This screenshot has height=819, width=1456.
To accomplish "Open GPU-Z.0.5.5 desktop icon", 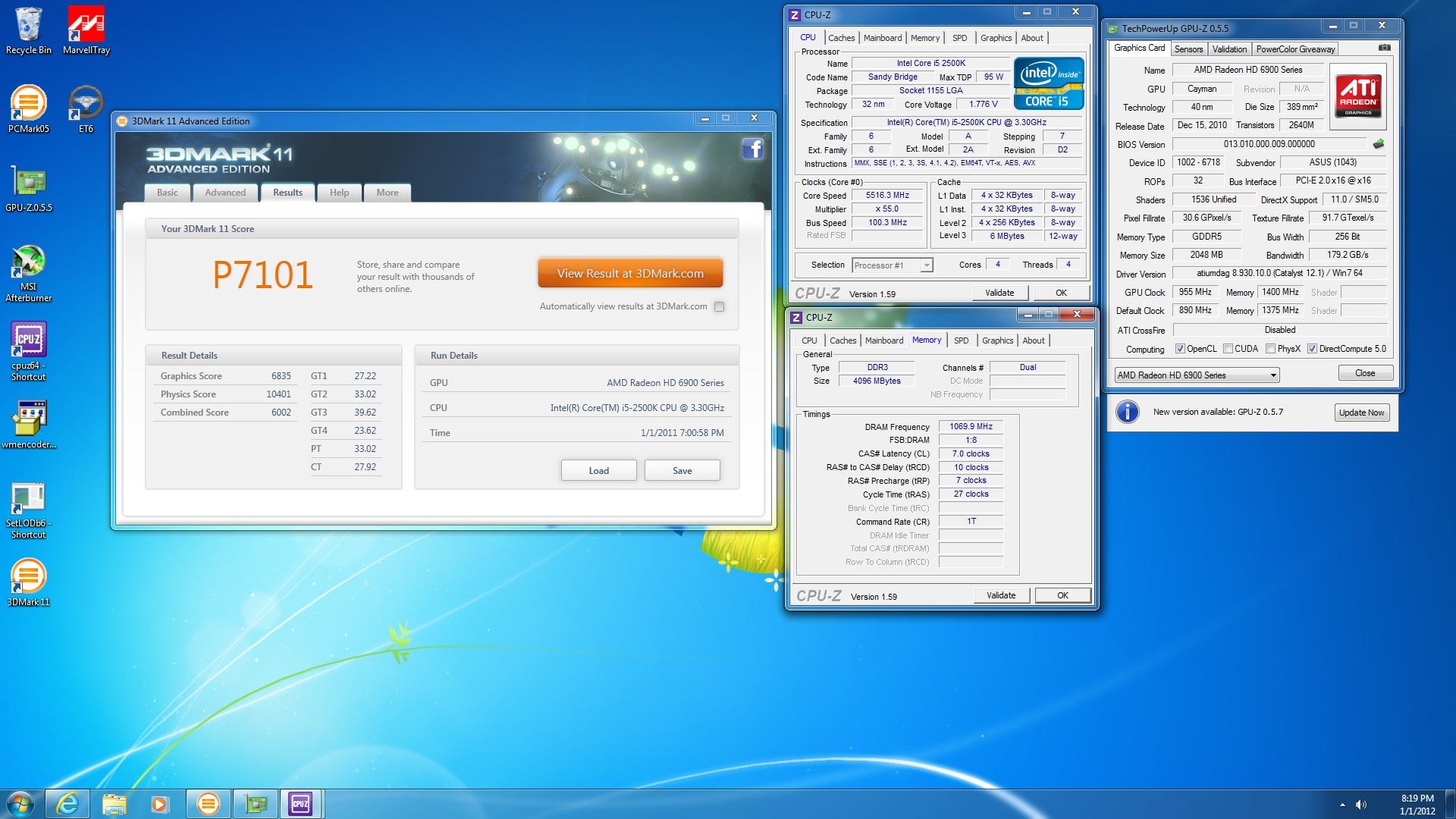I will [x=29, y=188].
